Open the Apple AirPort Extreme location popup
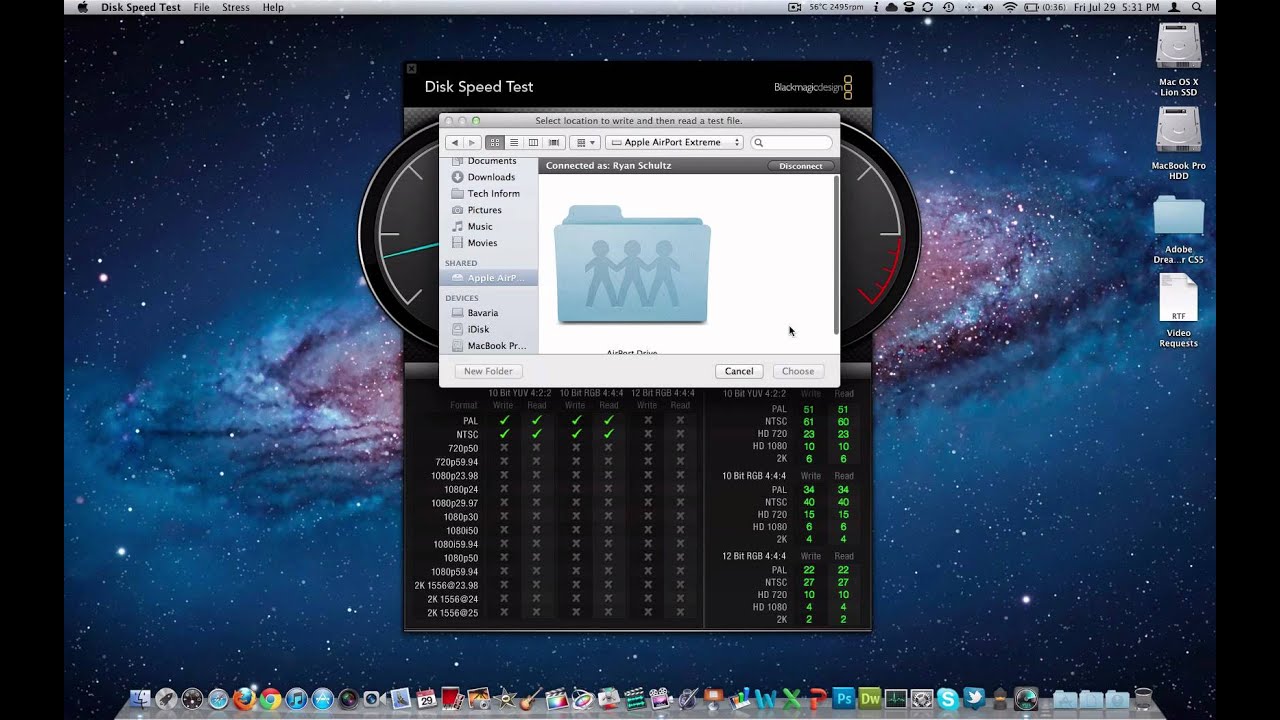This screenshot has height=720, width=1280. point(674,142)
